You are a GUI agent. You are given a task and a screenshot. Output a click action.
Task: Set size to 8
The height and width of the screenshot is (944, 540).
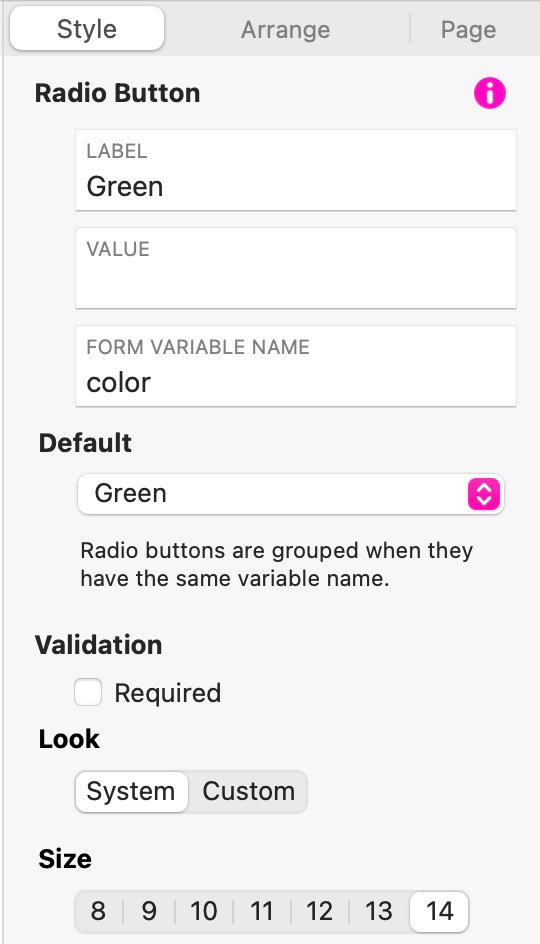click(99, 911)
